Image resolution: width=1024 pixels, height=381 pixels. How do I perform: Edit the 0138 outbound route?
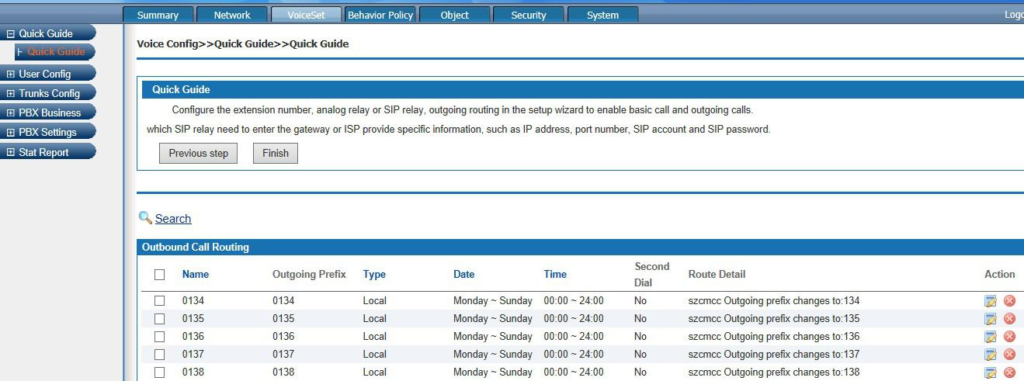pos(991,373)
